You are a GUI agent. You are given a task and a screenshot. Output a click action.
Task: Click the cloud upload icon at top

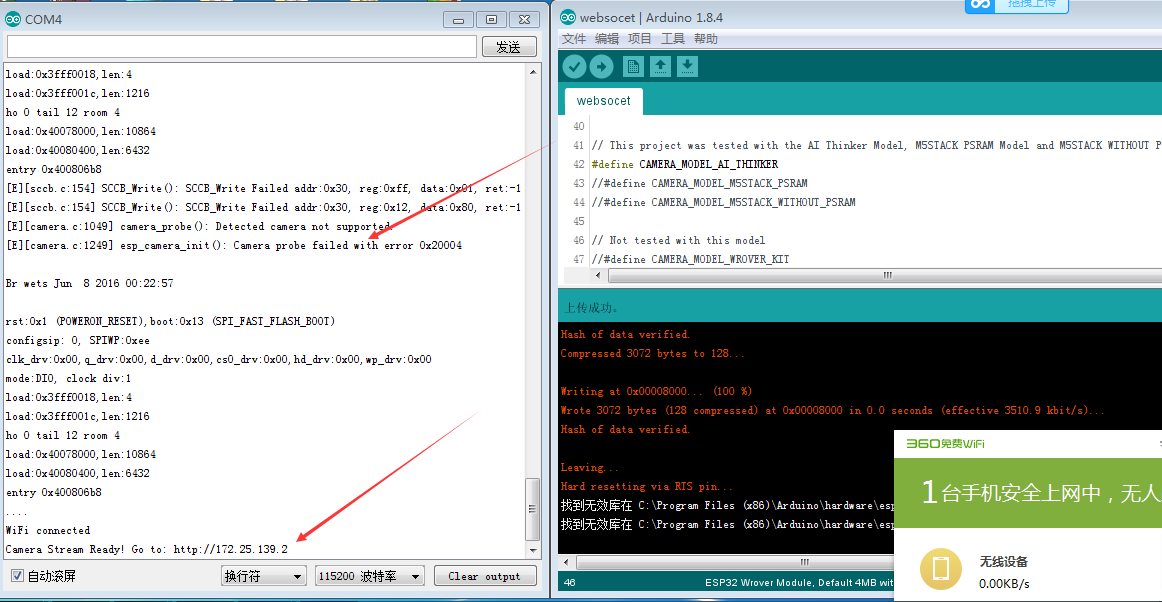(981, 4)
